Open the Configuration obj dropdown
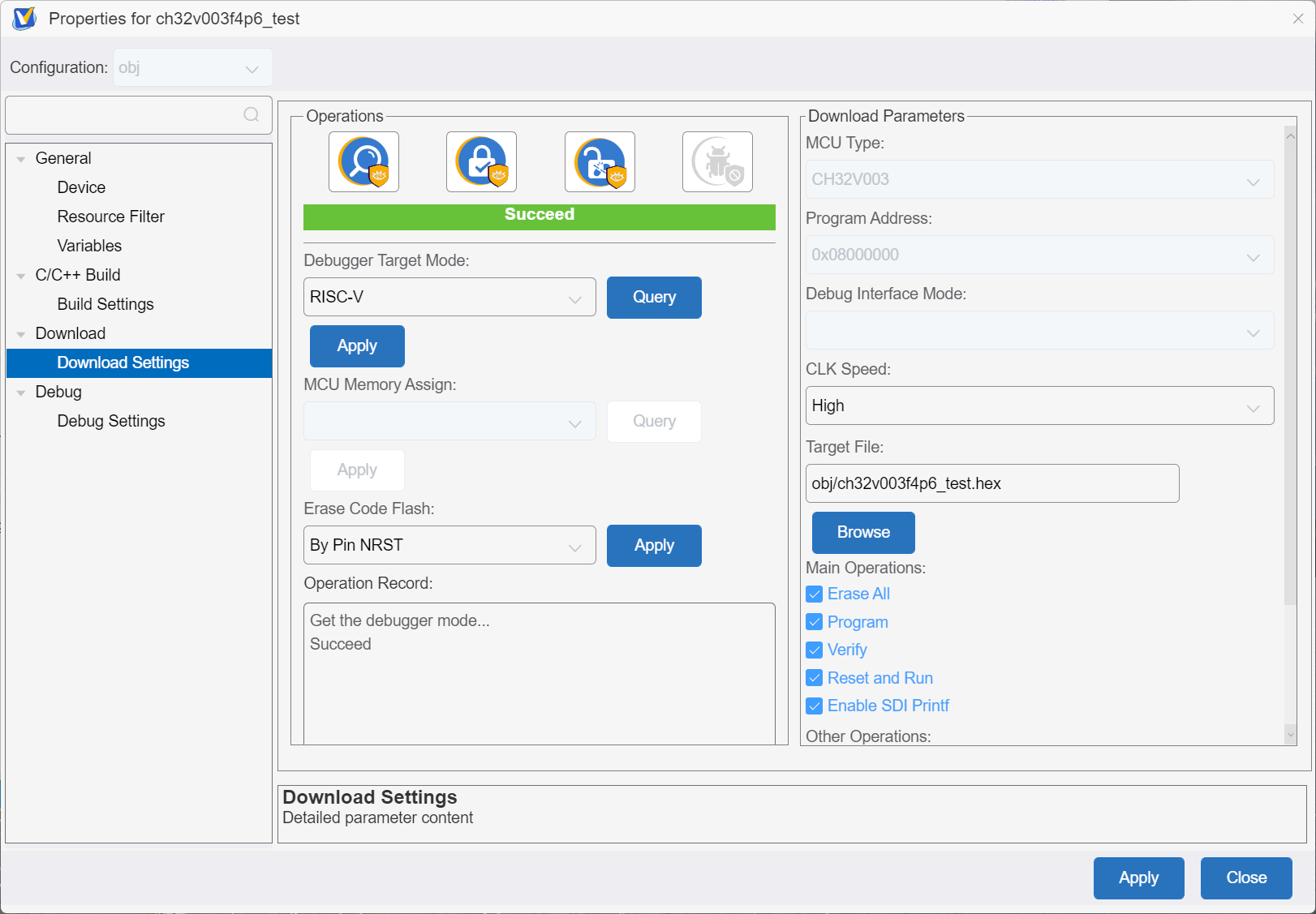The height and width of the screenshot is (914, 1316). [x=193, y=67]
